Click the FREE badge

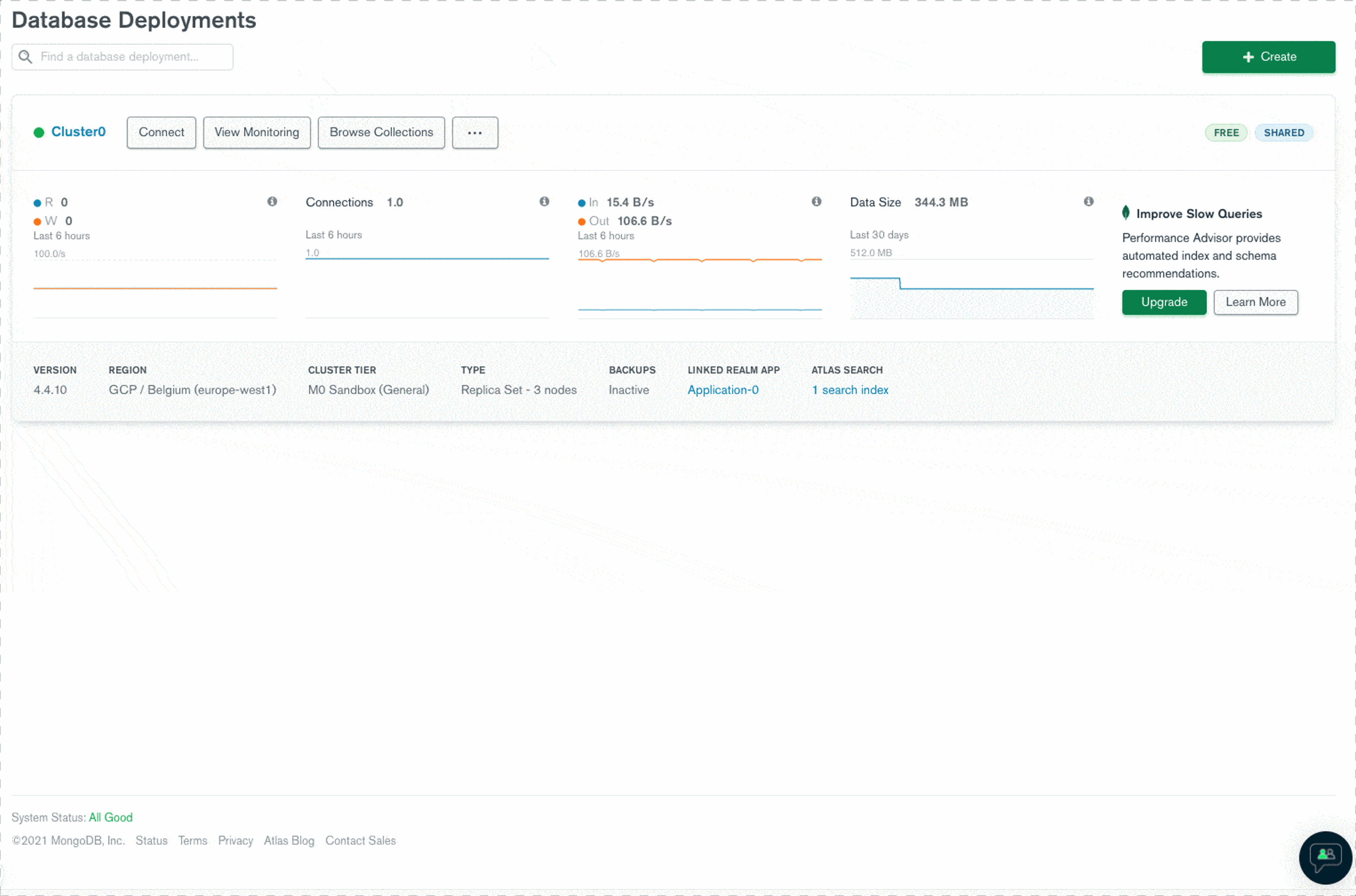tap(1226, 132)
